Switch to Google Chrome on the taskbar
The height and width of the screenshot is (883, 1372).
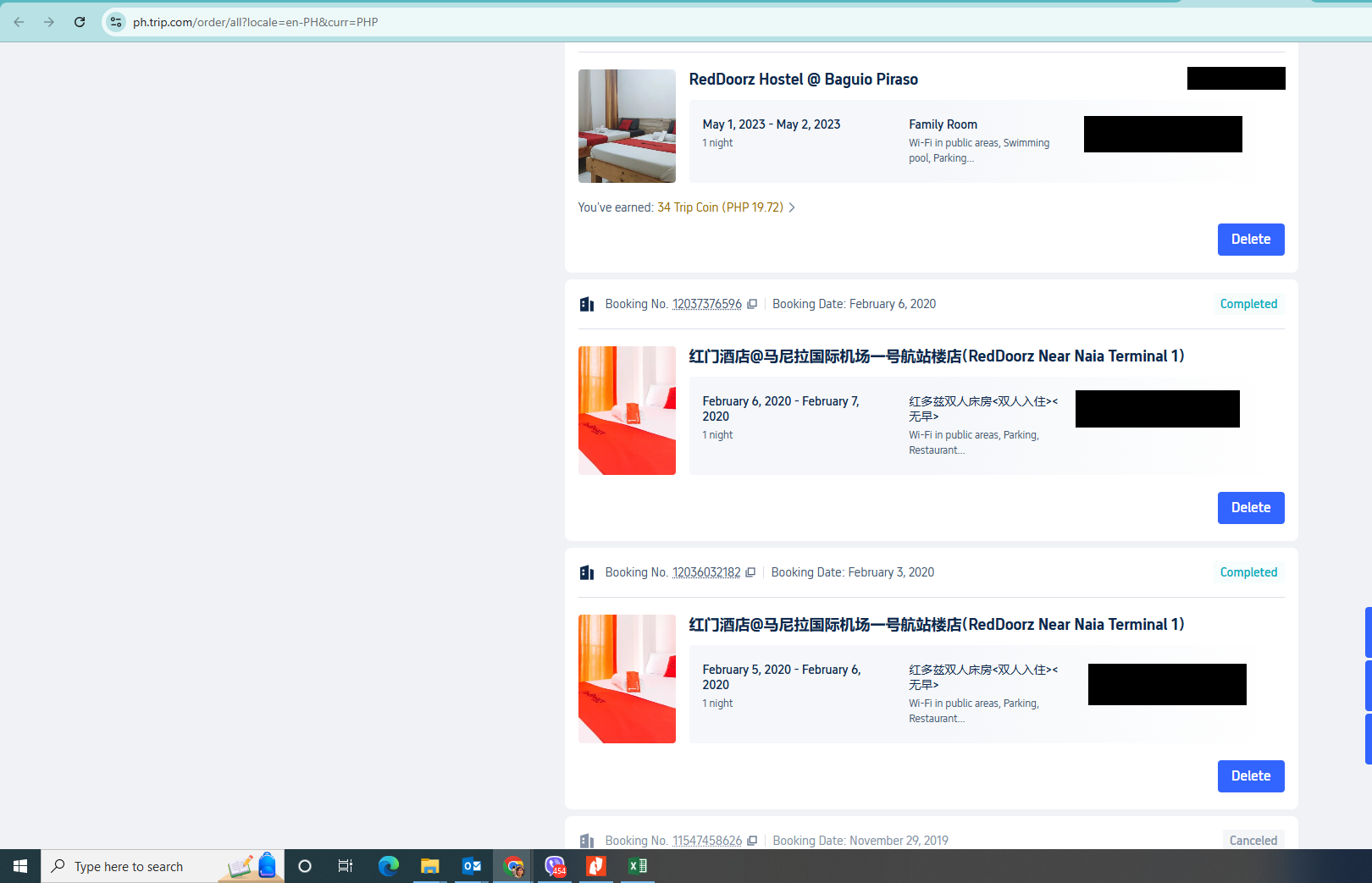point(513,866)
